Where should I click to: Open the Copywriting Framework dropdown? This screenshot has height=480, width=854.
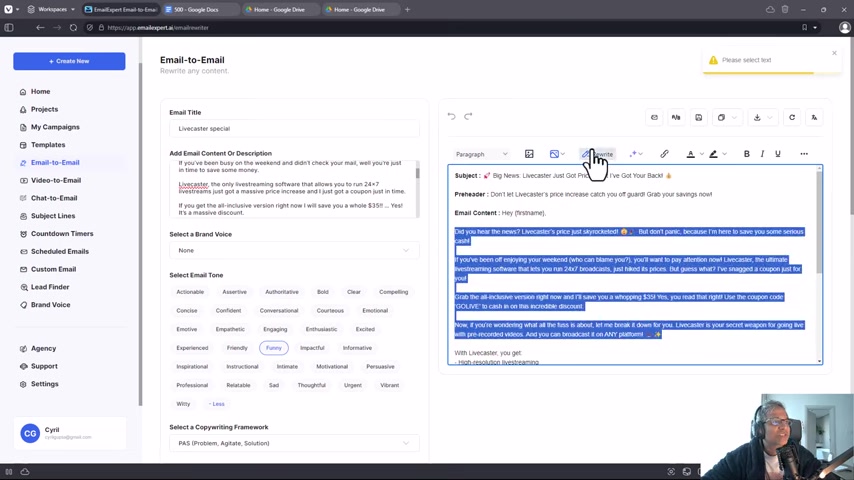[294, 443]
